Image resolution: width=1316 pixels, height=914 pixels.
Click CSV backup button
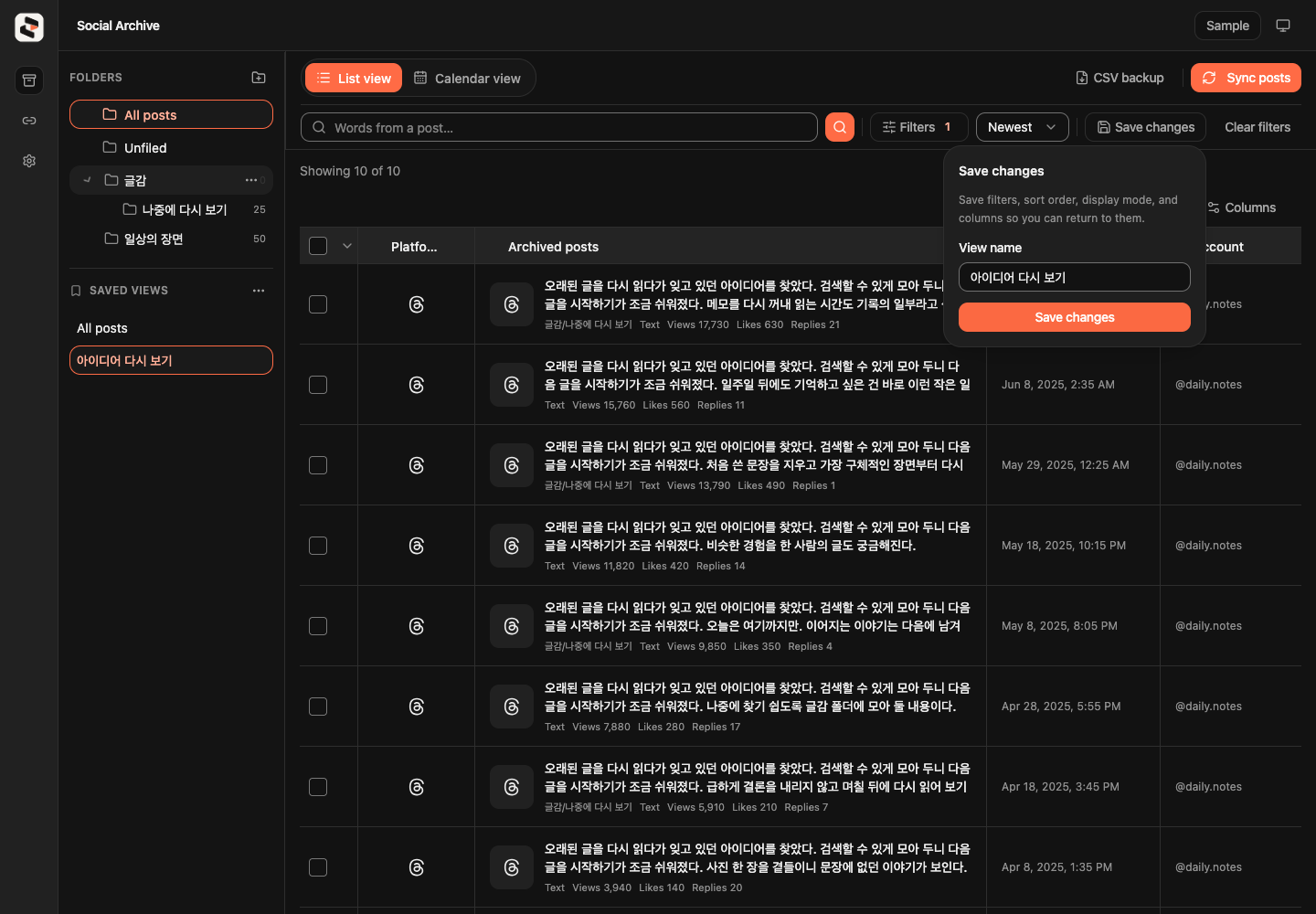[1120, 78]
